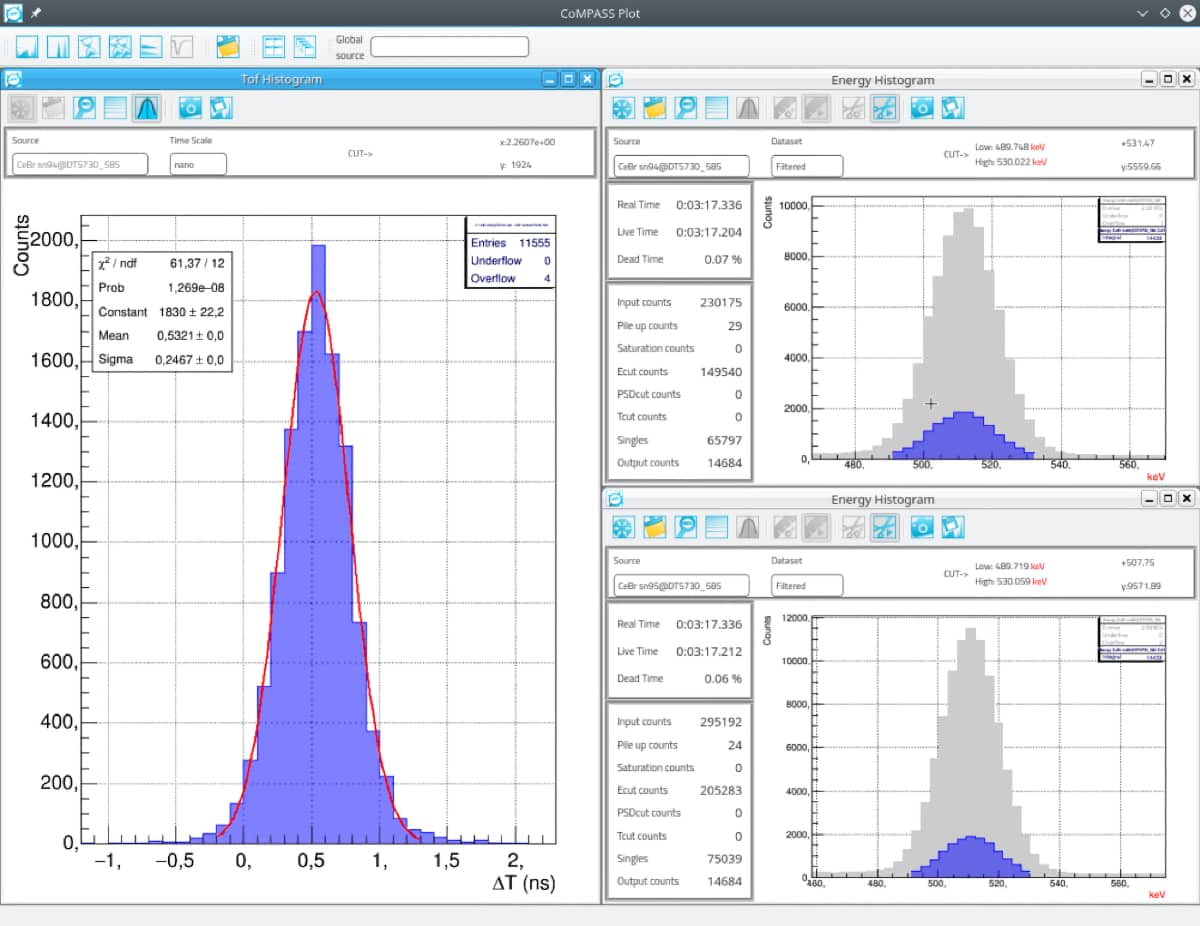
Task: Click the Tof Histogram window menu icon
Action: pyautogui.click(x=13, y=79)
